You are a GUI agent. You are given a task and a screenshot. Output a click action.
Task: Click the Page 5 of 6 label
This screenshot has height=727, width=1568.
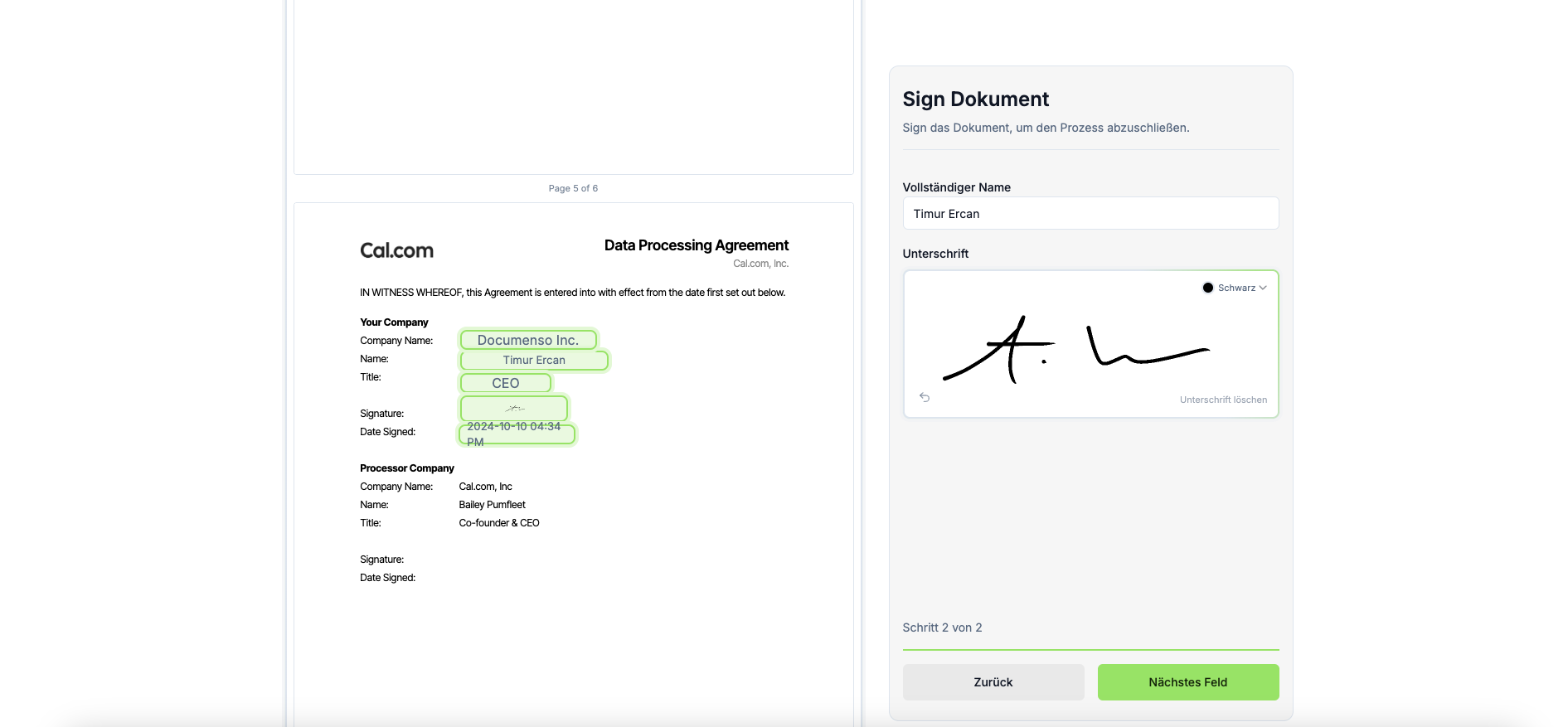click(x=573, y=188)
